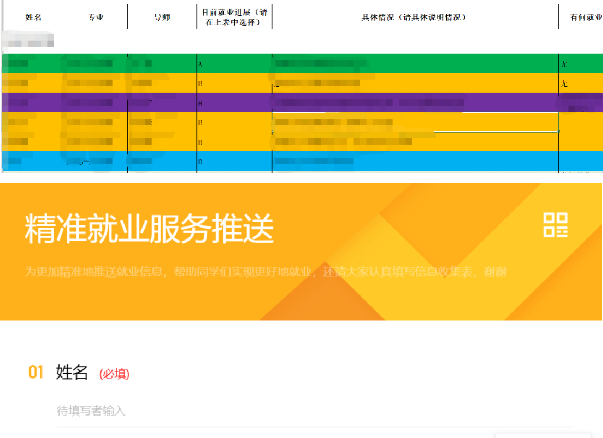Screen dimensions: 603x438
Task: Click the green row's cell in the rightmost column
Action: 581,64
